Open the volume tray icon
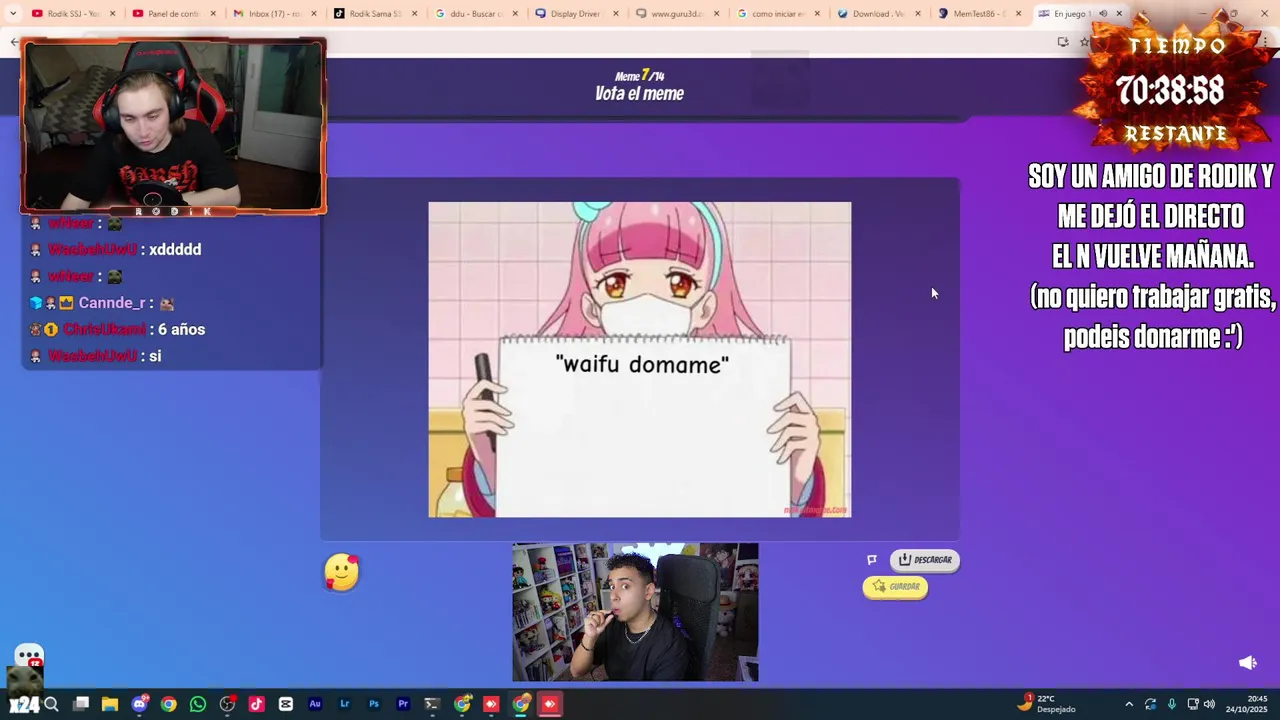 (x=1209, y=705)
